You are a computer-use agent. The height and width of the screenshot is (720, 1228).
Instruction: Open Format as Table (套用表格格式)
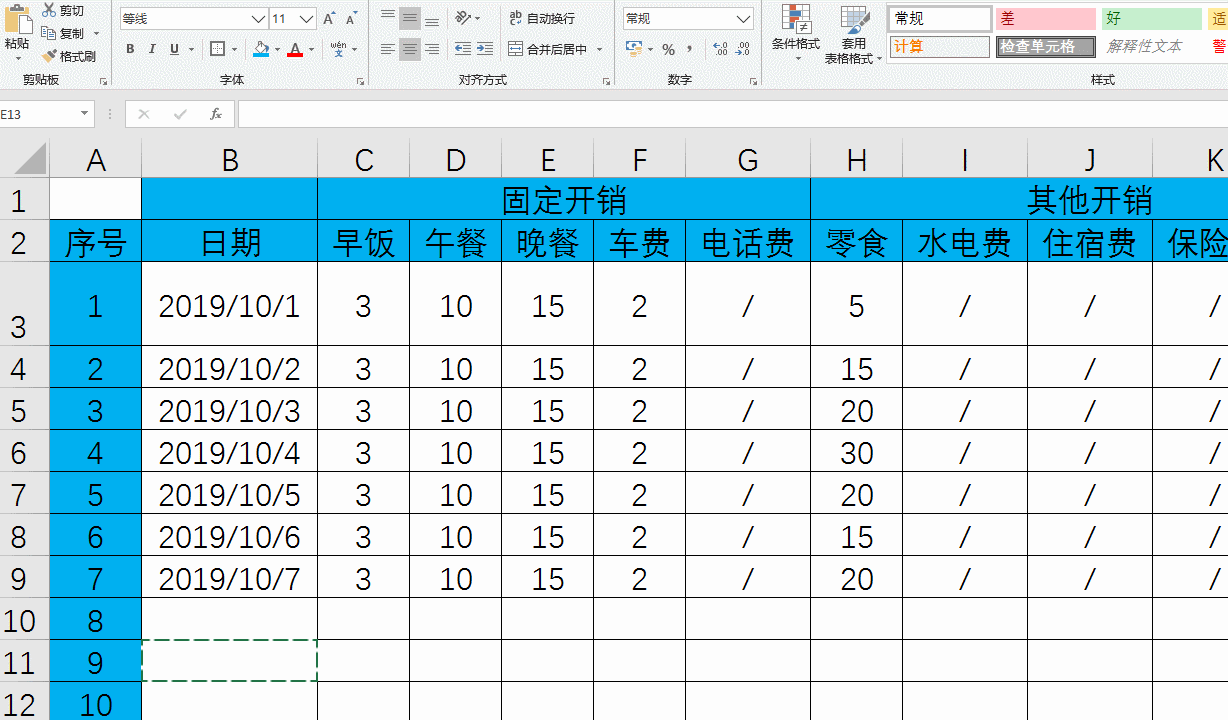(x=853, y=33)
